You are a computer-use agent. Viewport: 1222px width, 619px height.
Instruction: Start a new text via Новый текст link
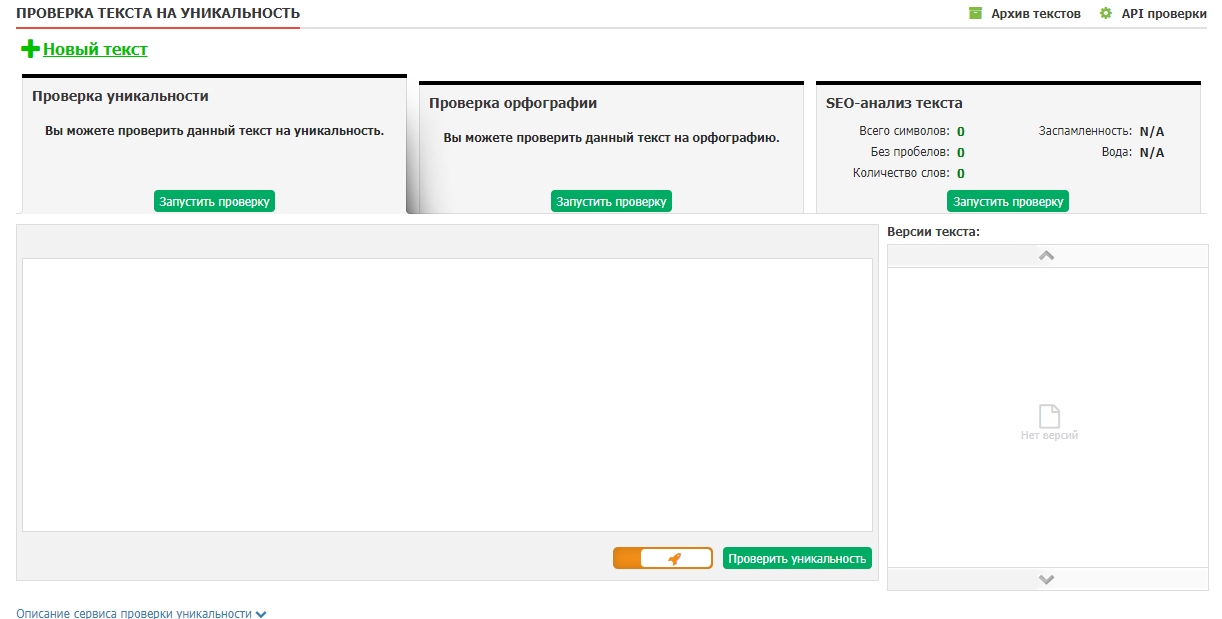(95, 49)
